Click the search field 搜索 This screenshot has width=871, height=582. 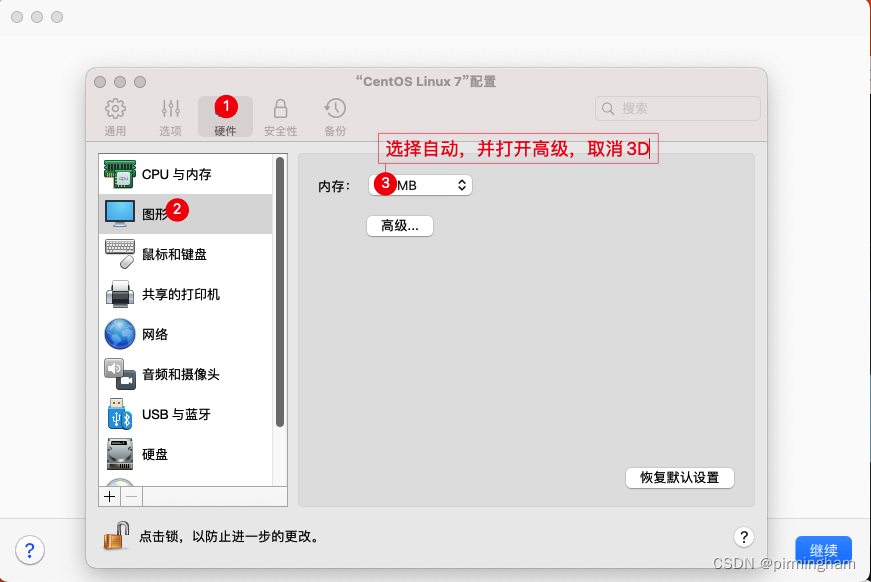tap(678, 108)
